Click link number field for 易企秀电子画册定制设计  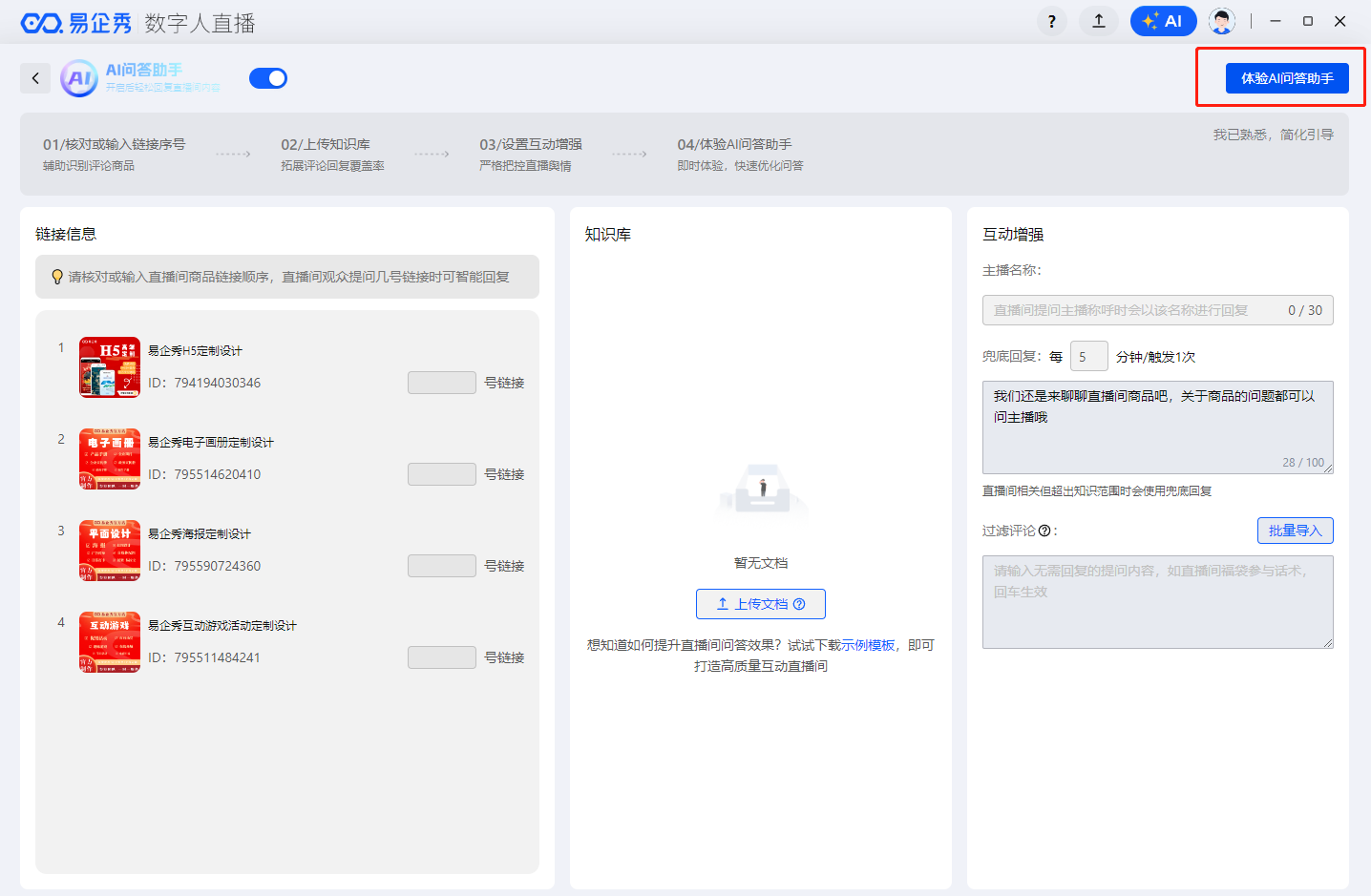(x=441, y=474)
